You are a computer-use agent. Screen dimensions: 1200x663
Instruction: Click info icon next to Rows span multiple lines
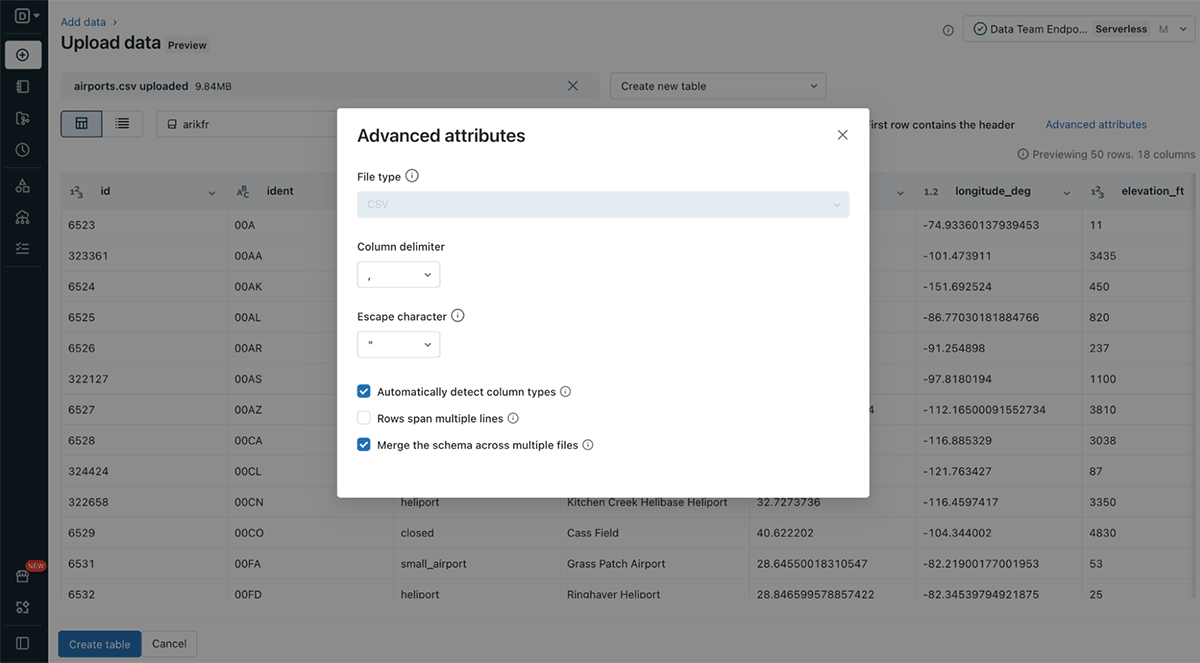tap(513, 419)
